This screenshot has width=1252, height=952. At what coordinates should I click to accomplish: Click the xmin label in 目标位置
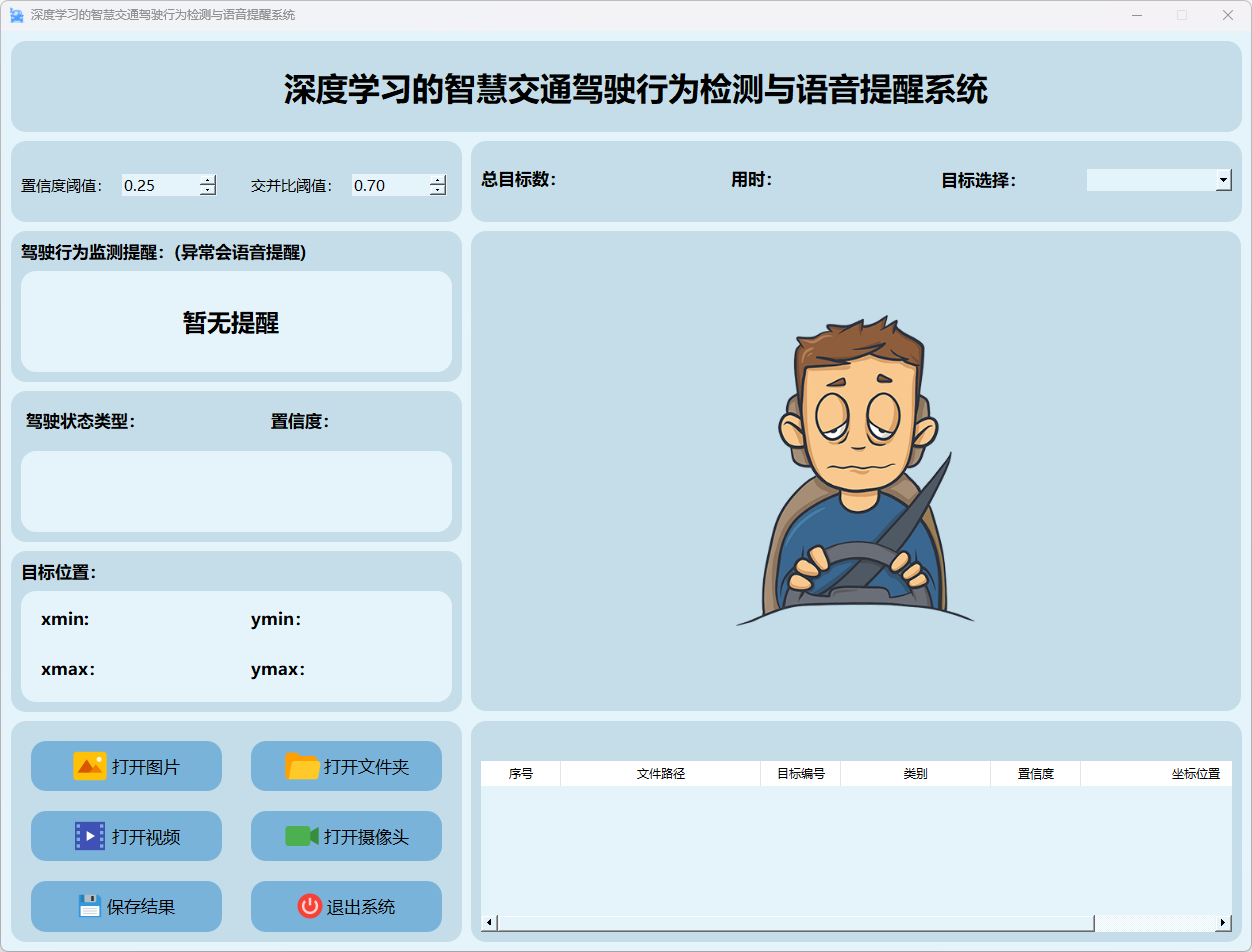[66, 620]
